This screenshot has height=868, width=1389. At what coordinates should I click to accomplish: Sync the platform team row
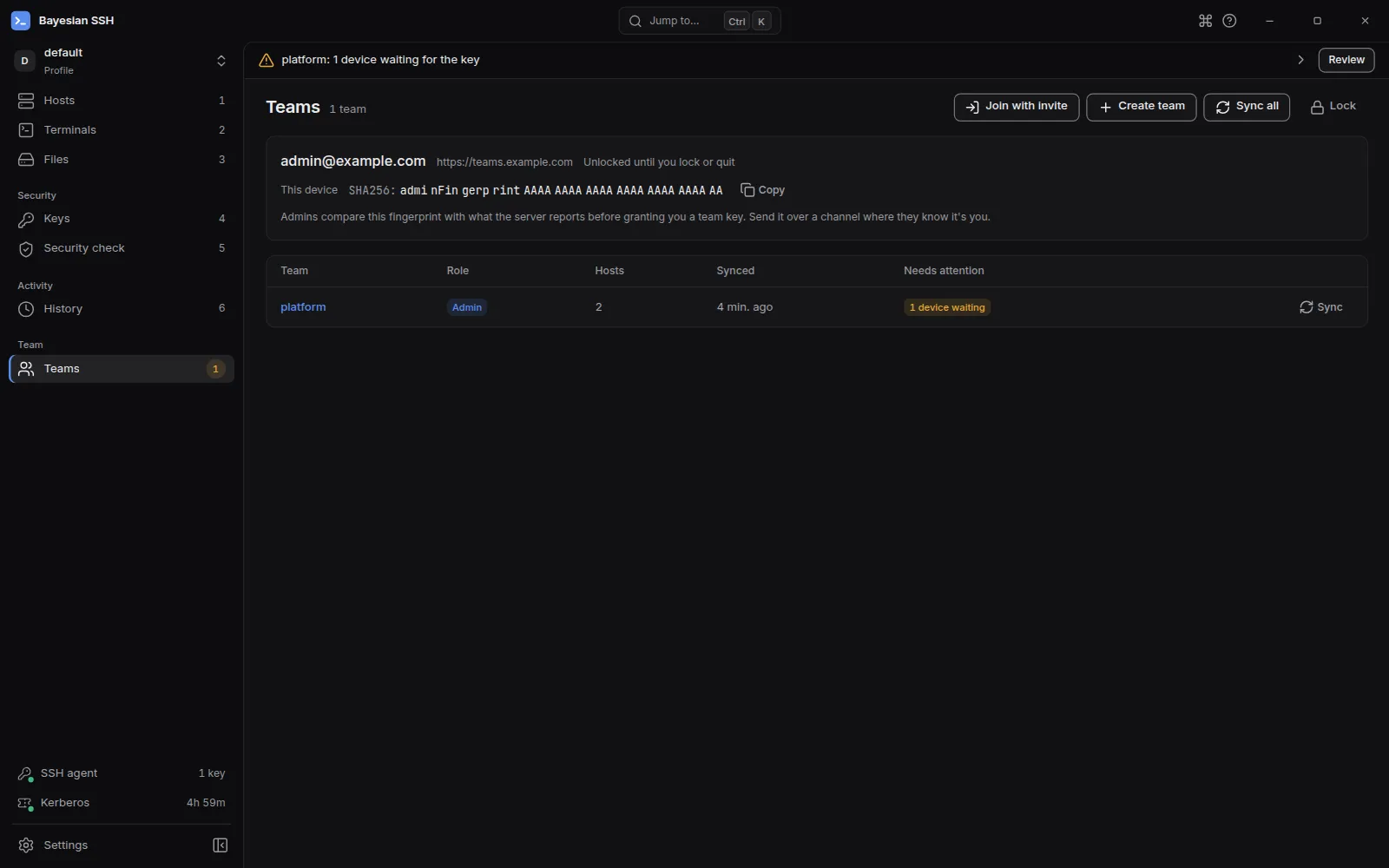(x=1320, y=307)
